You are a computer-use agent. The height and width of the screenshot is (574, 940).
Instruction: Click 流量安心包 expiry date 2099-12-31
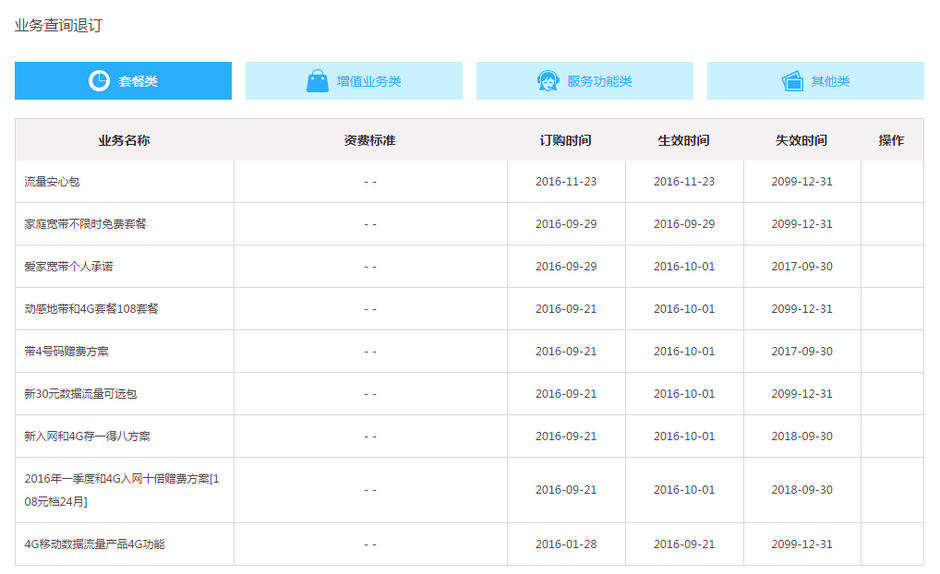802,182
